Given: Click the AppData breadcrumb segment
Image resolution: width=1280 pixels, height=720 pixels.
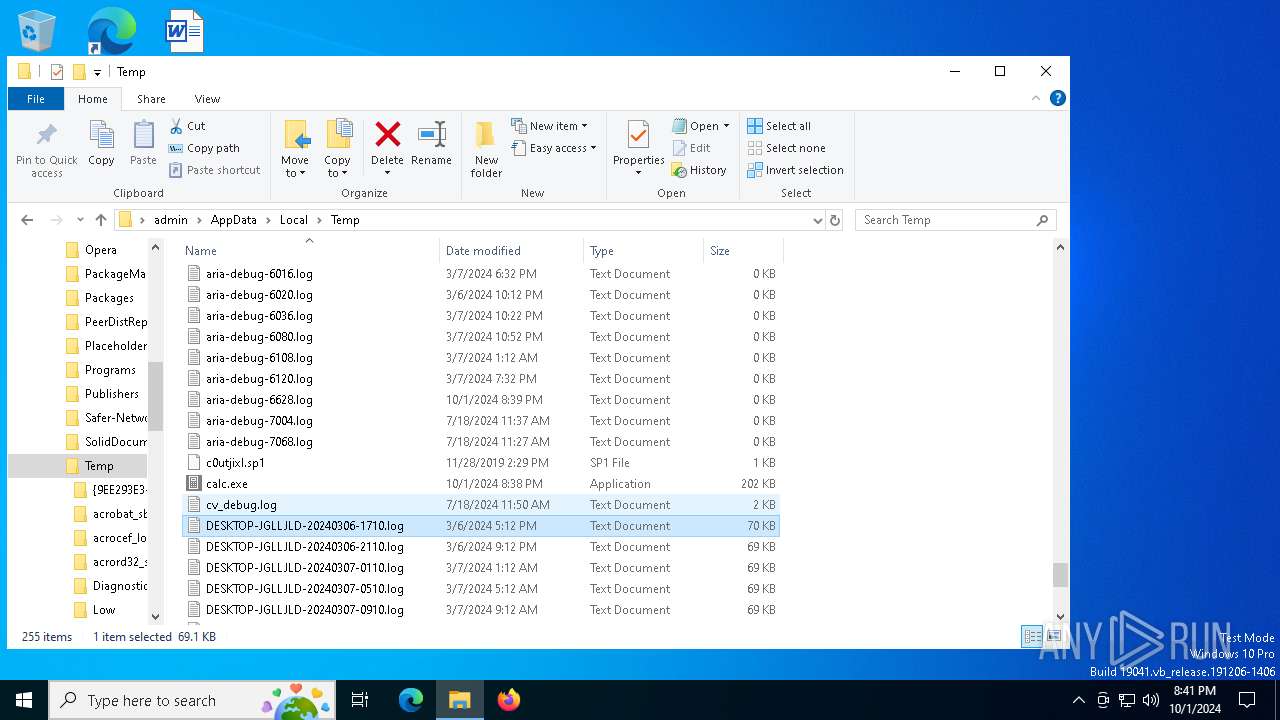Looking at the screenshot, I should [233, 220].
